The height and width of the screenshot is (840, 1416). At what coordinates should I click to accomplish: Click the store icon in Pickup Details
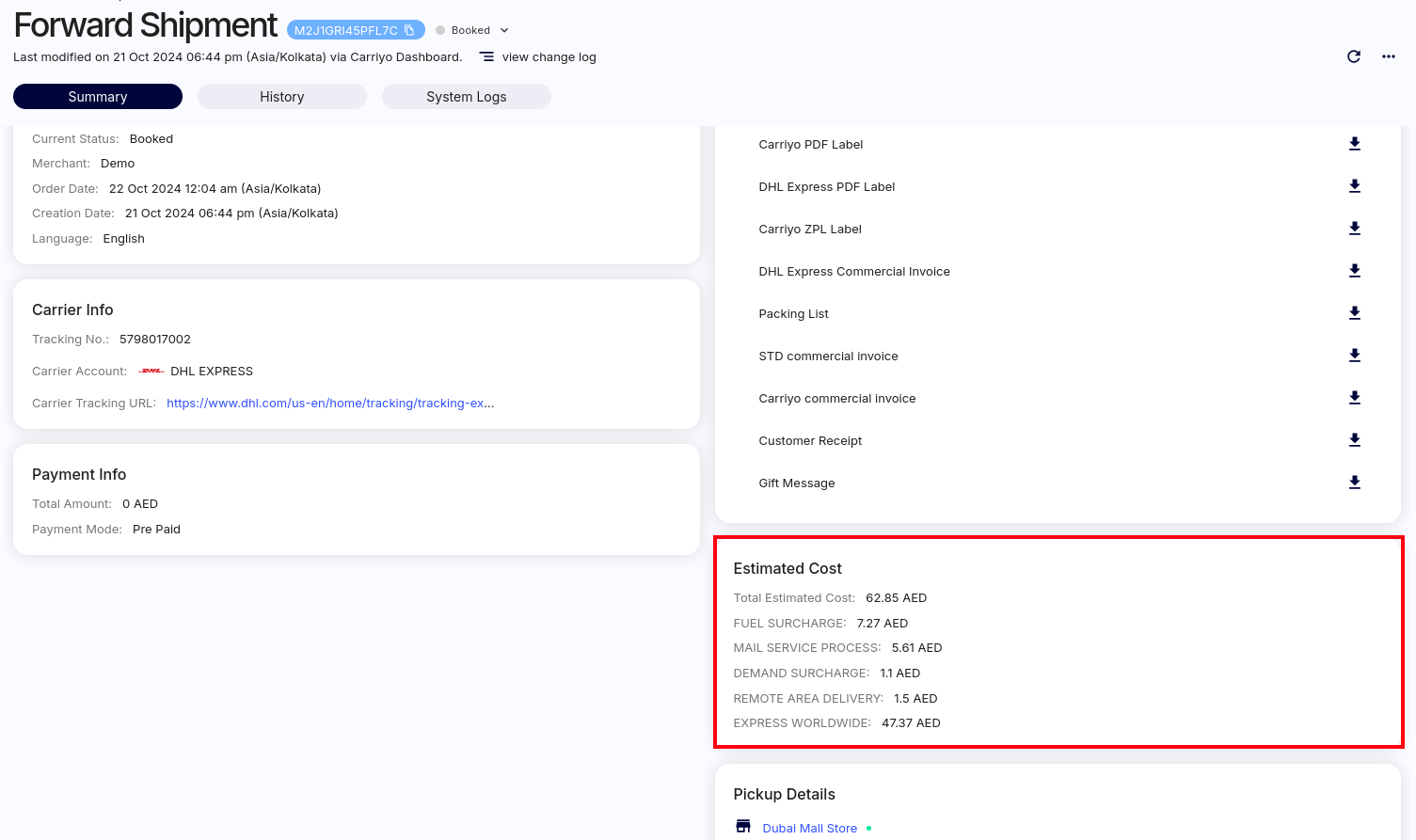pos(743,827)
